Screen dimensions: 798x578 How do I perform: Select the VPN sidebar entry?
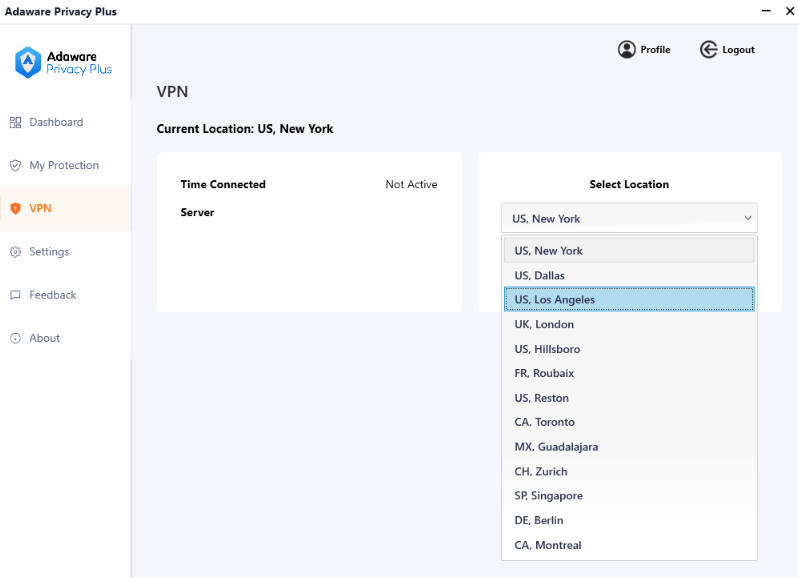[66, 208]
